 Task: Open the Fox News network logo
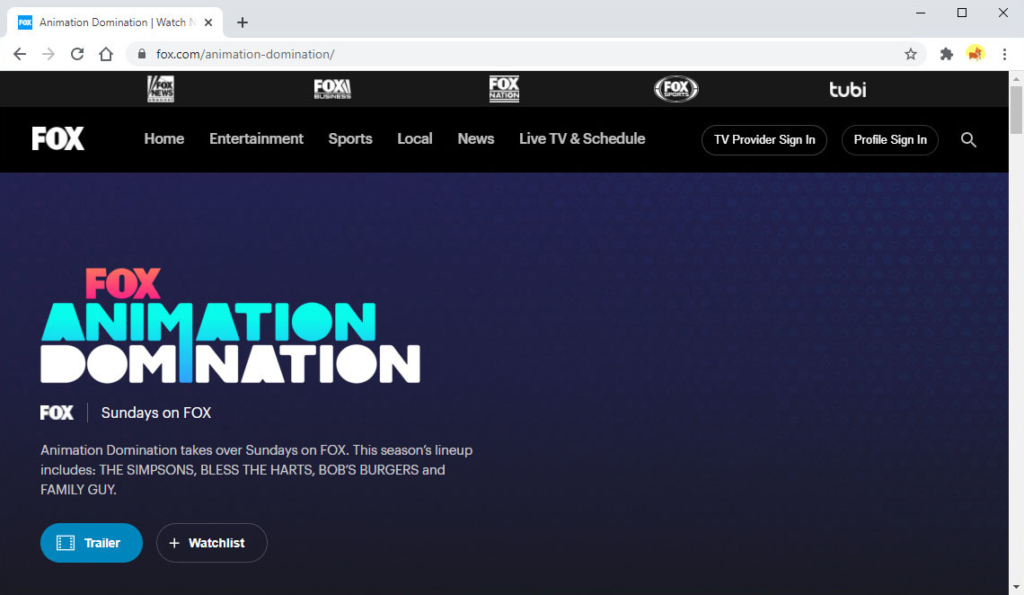pyautogui.click(x=161, y=89)
